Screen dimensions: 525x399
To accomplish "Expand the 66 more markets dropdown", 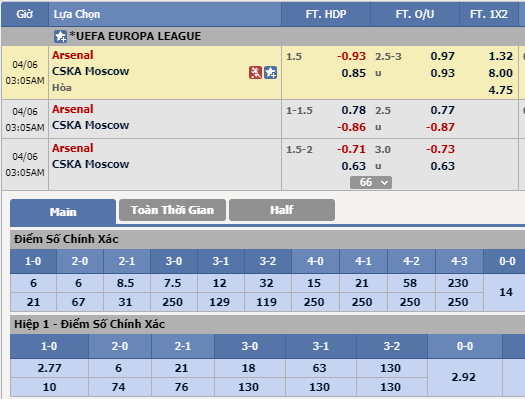I will pos(371,182).
